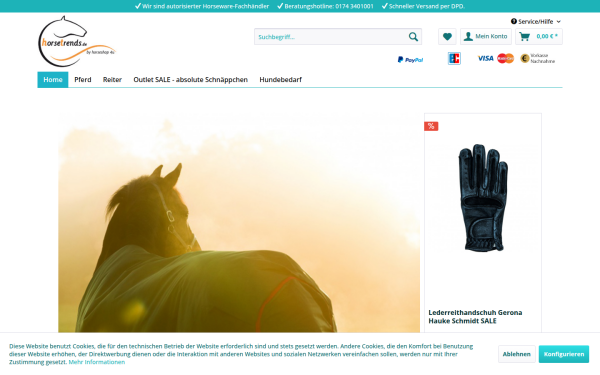Open the Hundebedarf menu

(x=280, y=80)
